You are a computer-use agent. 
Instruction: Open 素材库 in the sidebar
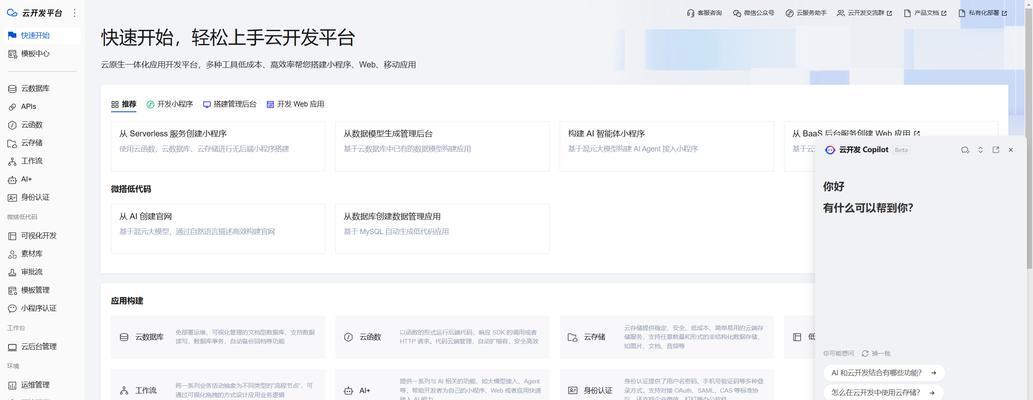[41, 254]
